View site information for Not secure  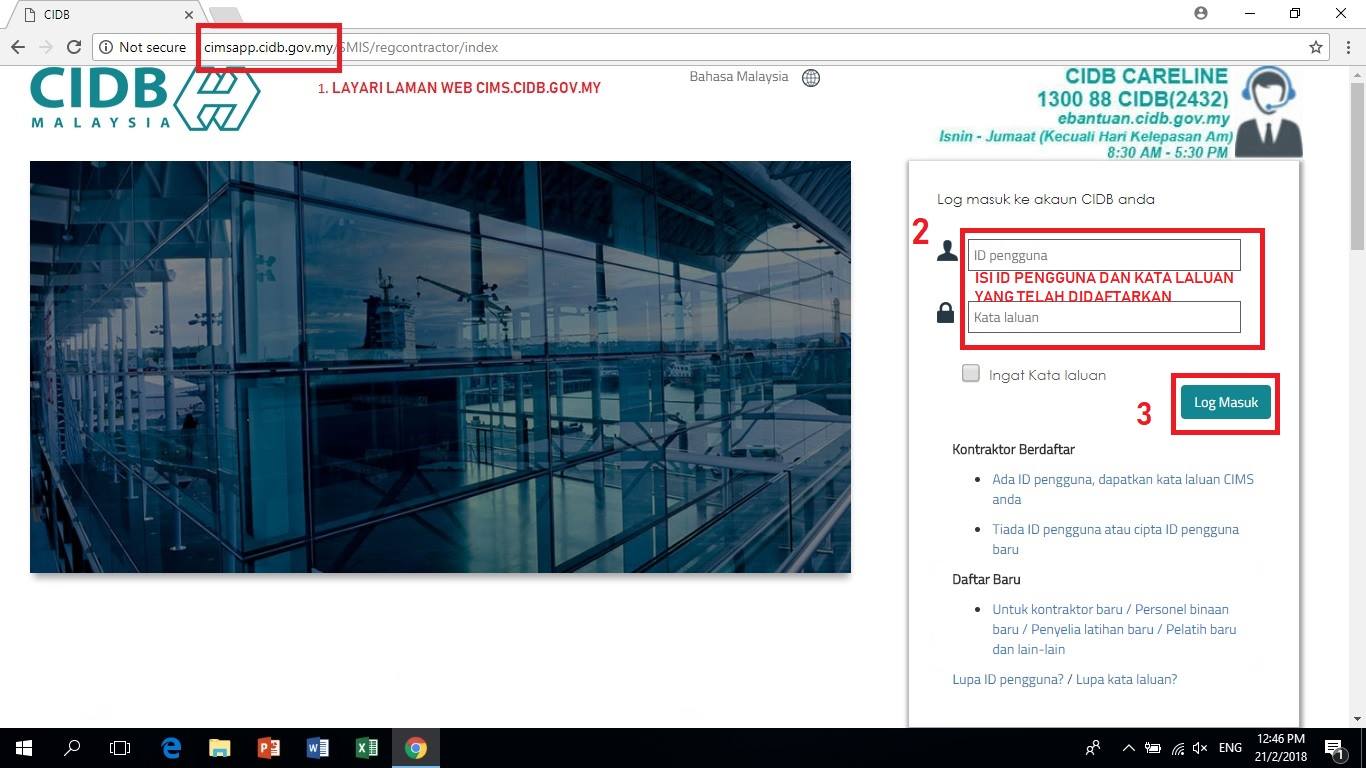coord(142,47)
